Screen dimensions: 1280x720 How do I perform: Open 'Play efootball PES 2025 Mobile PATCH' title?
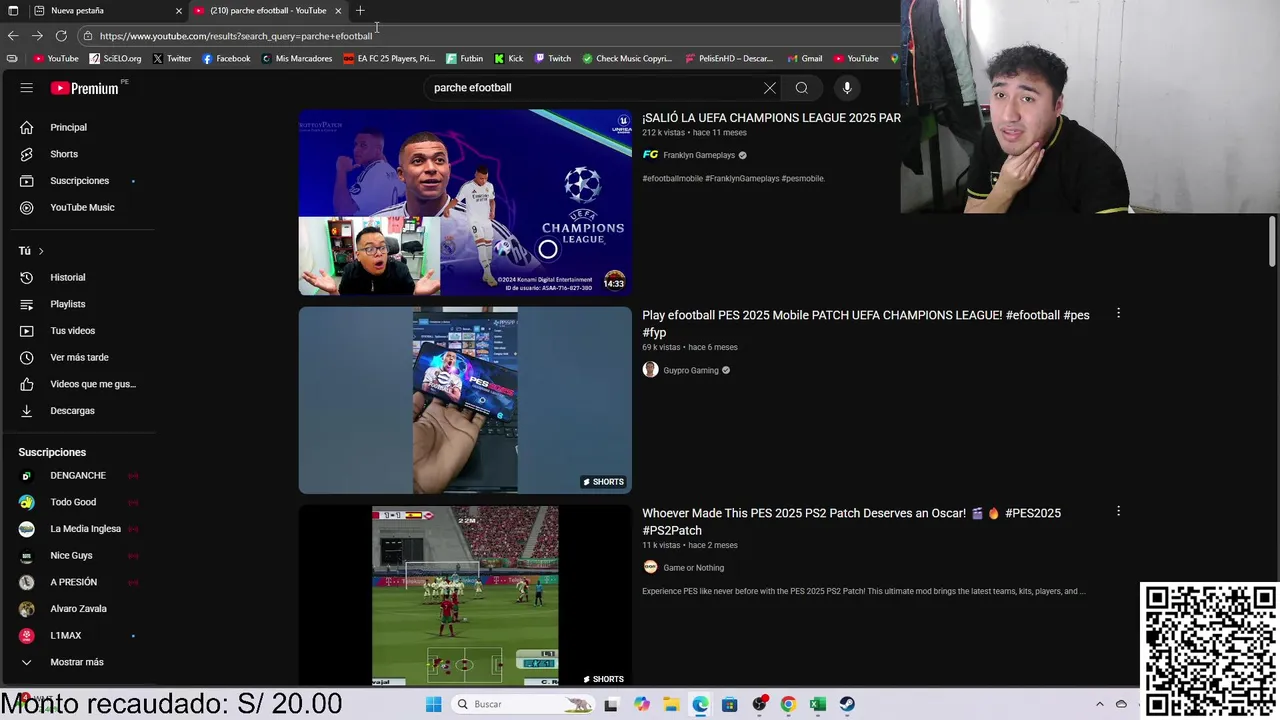pyautogui.click(x=866, y=323)
